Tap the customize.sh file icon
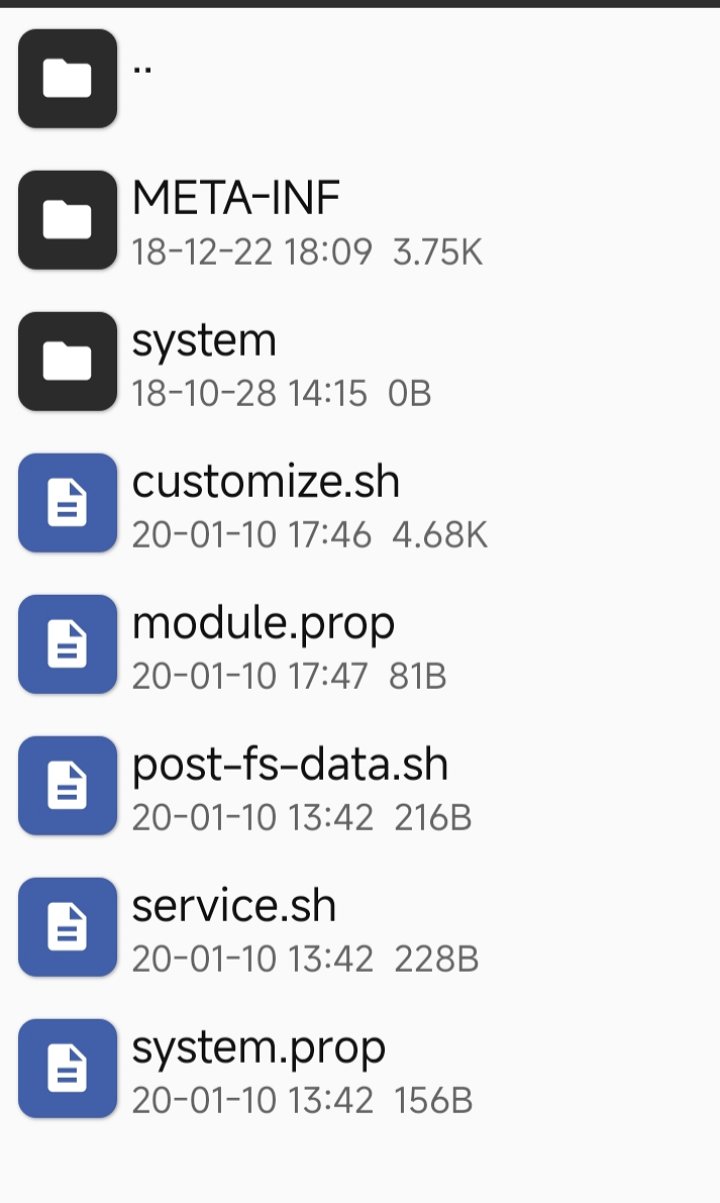The image size is (720, 1203). (x=67, y=502)
